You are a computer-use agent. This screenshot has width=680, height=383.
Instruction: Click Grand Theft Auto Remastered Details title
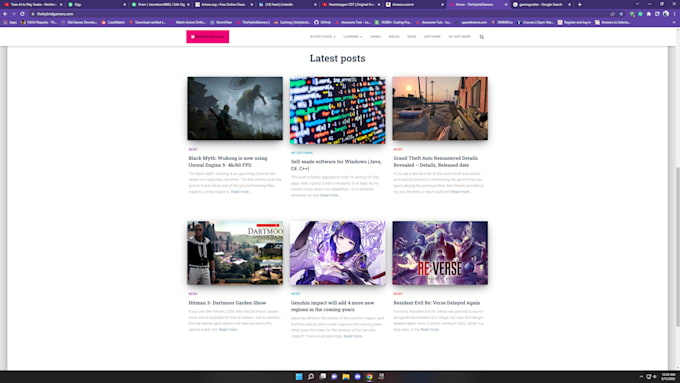coord(435,161)
